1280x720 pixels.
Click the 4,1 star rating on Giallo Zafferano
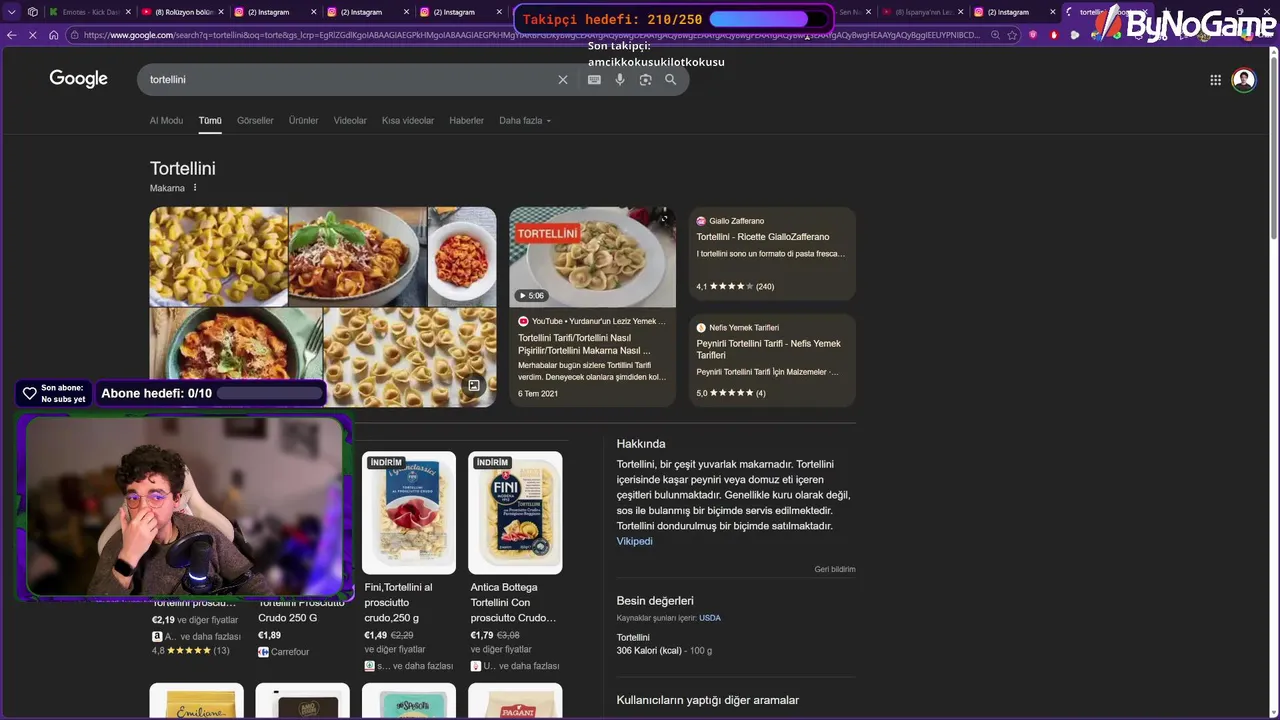735,287
